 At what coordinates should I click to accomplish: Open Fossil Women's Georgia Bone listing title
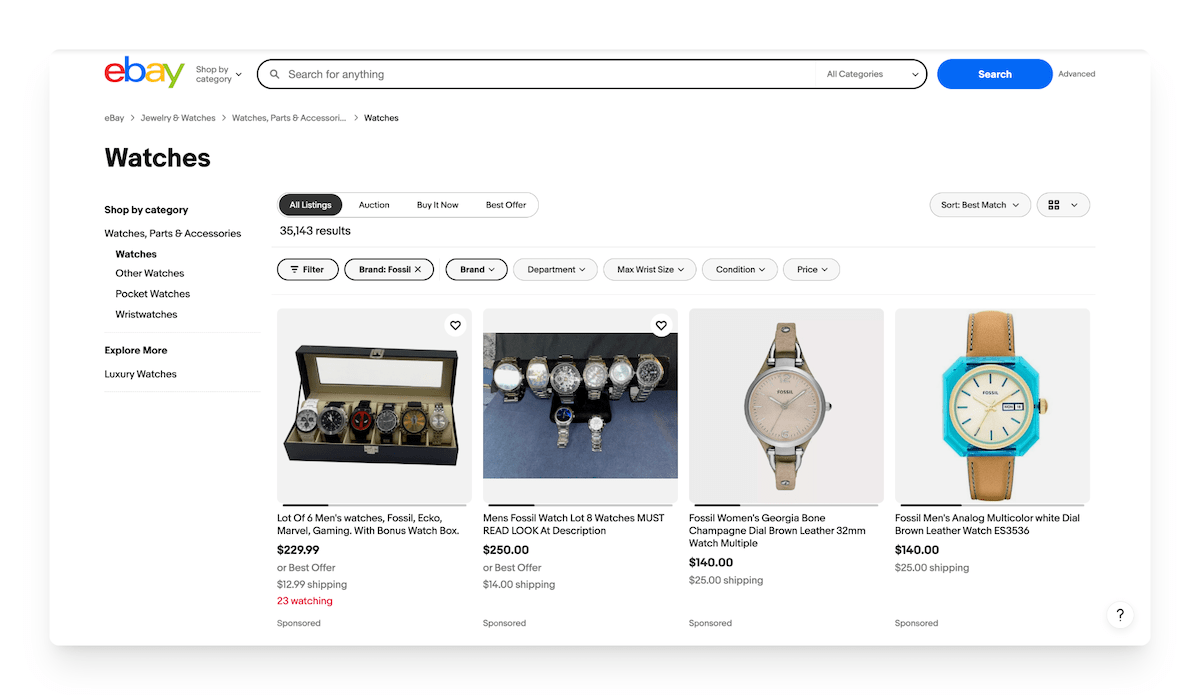(778, 531)
